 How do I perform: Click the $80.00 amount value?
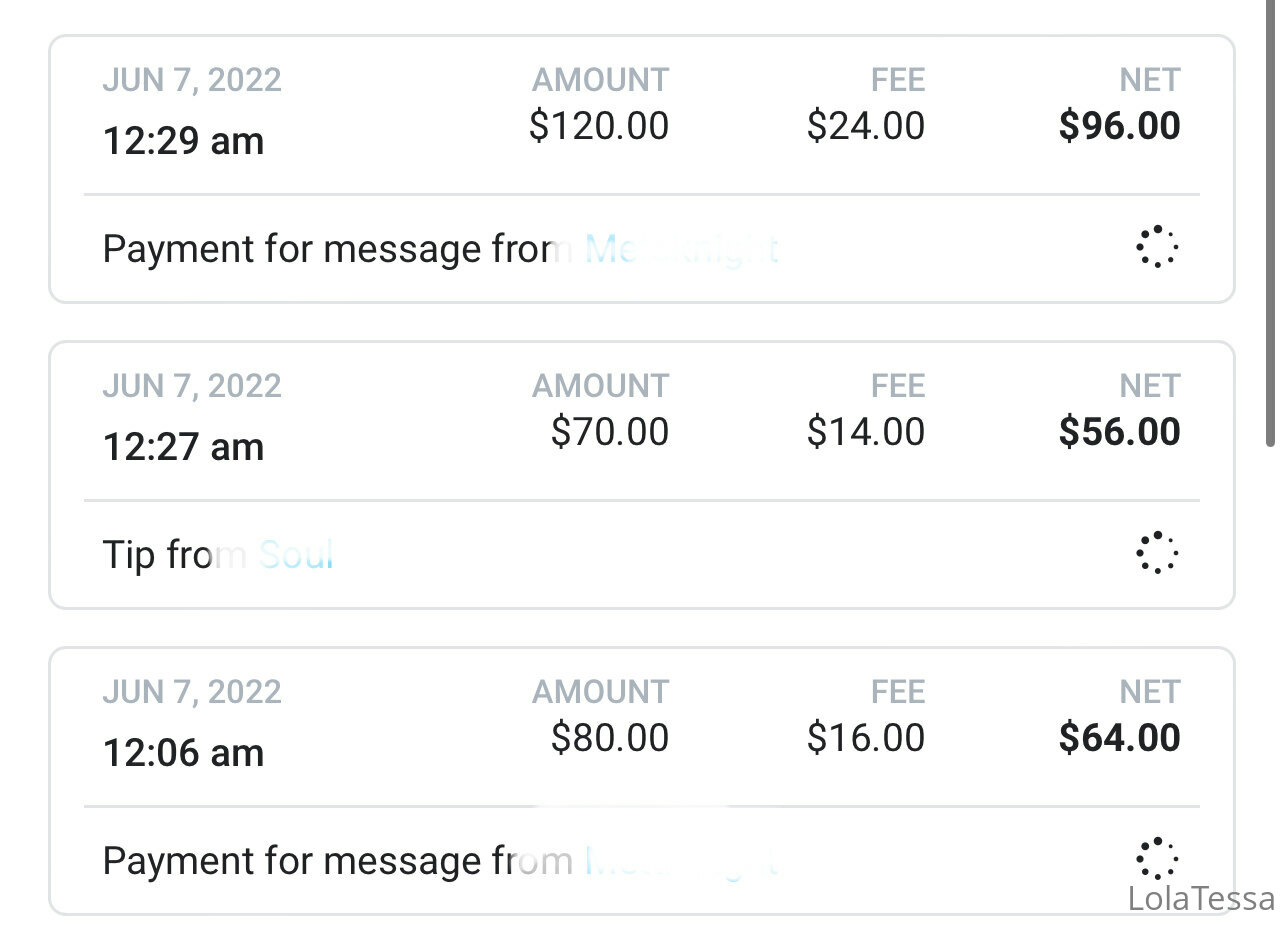click(x=610, y=738)
